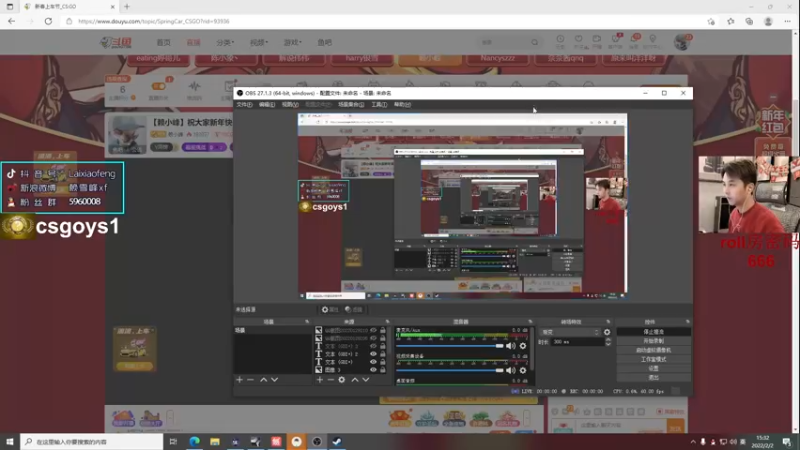
Task: Open Microsoft Edge from the taskbar
Action: (194, 442)
